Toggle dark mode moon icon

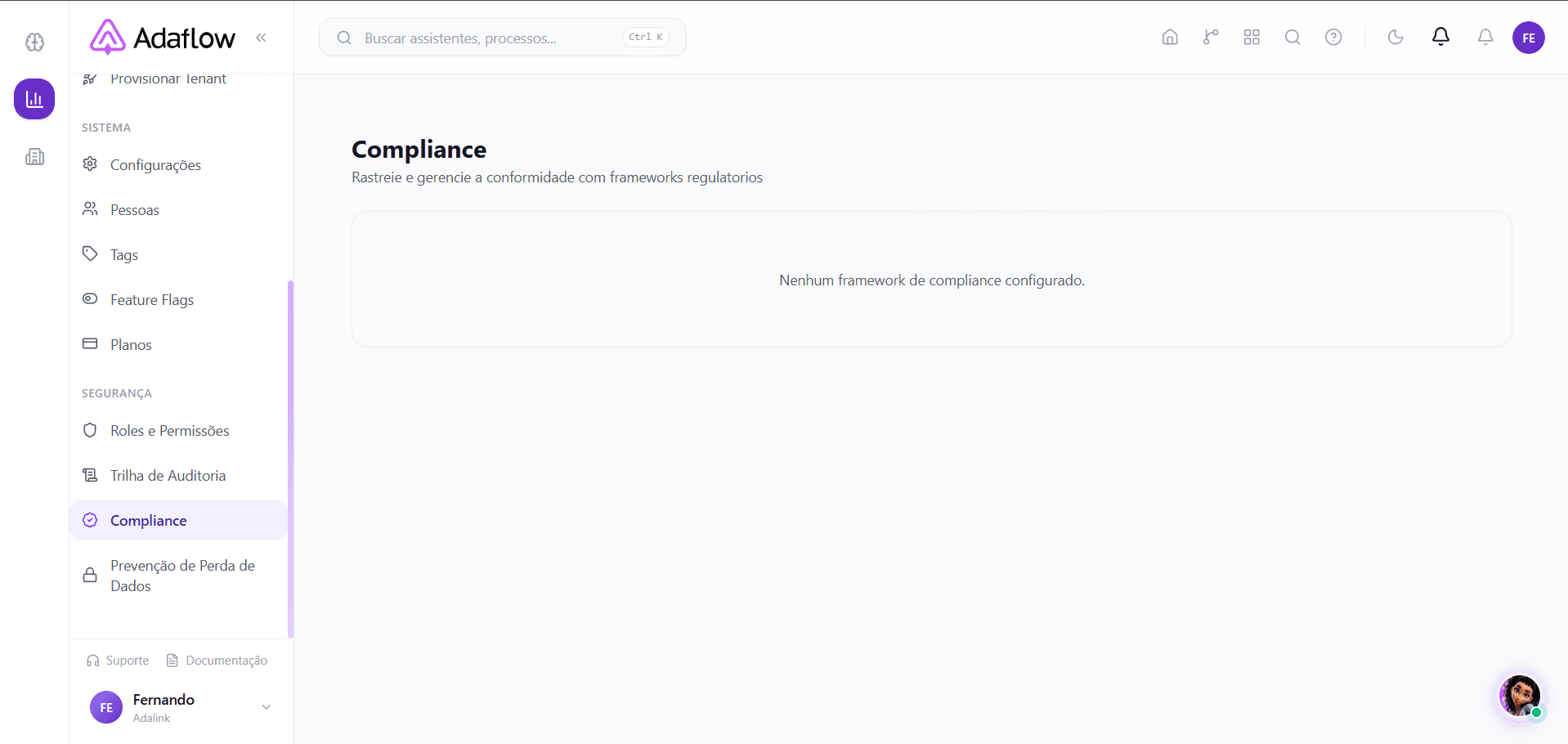(x=1396, y=37)
